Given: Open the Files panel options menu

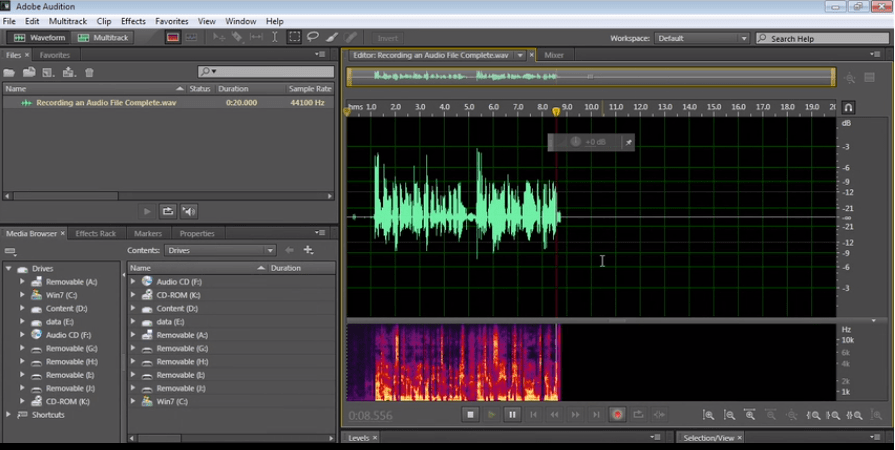Looking at the screenshot, I should coord(321,55).
